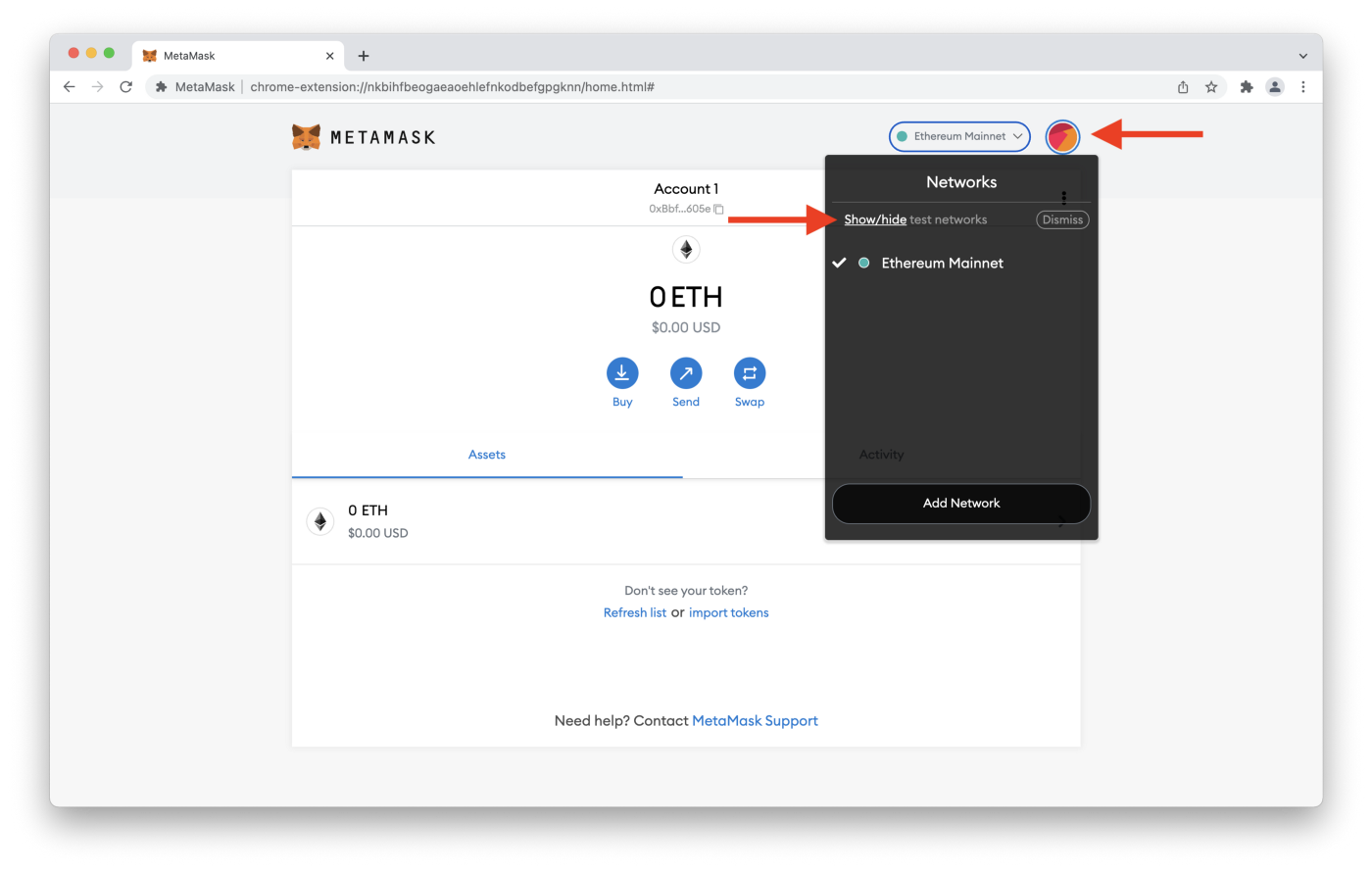Switch to the Assets tab
The image size is (1372, 872).
pos(487,455)
